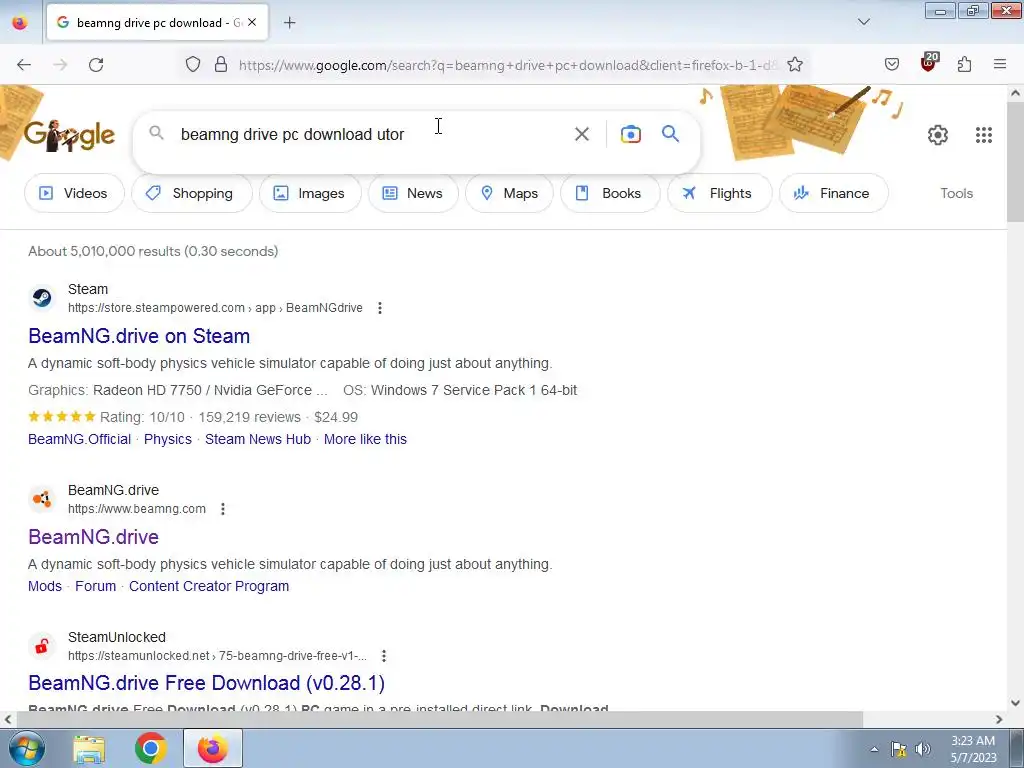Open the Physics sublink
This screenshot has height=768, width=1024.
pyautogui.click(x=168, y=439)
